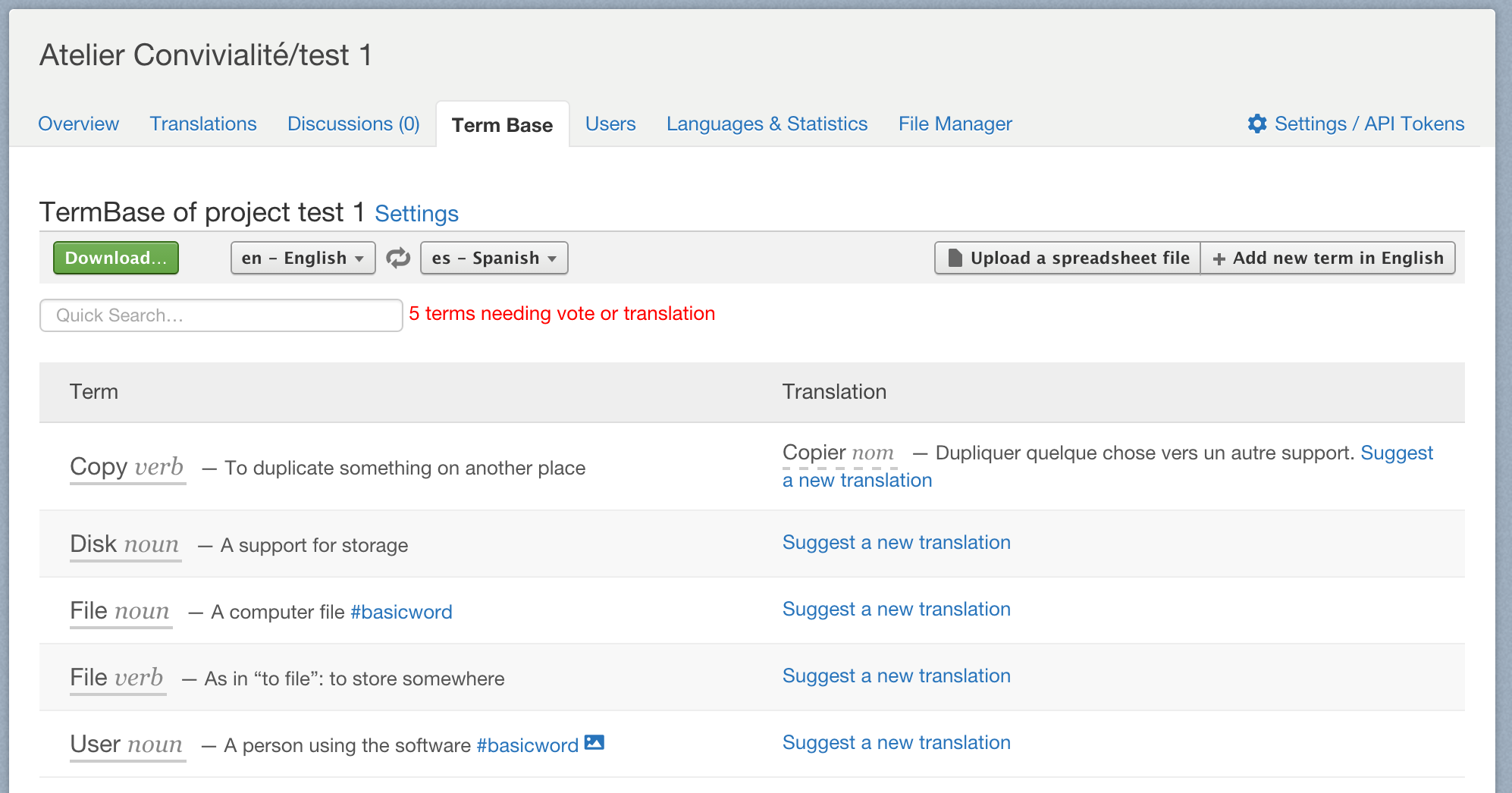This screenshot has width=1512, height=793.
Task: Click the #basicword tag on File noun
Action: pyautogui.click(x=401, y=612)
